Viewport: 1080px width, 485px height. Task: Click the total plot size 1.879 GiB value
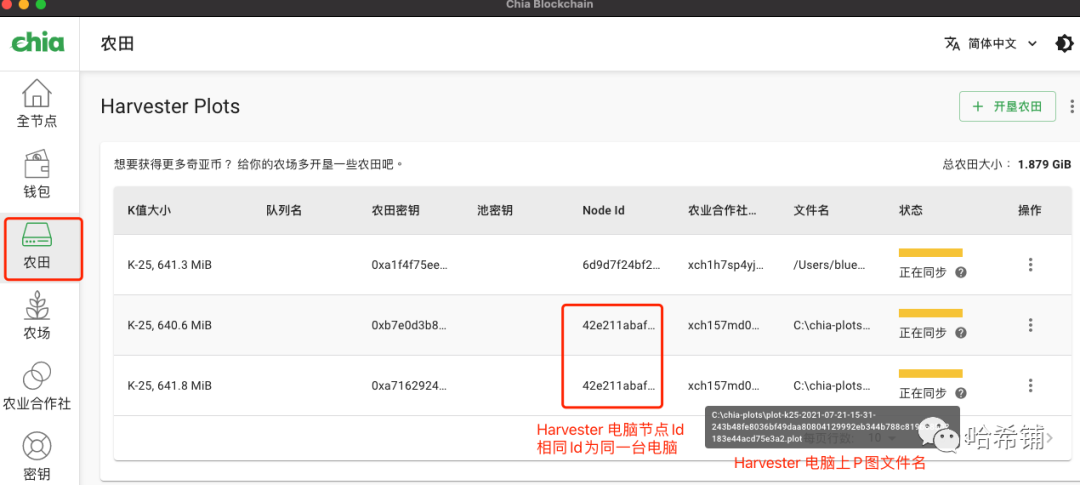click(x=1044, y=165)
